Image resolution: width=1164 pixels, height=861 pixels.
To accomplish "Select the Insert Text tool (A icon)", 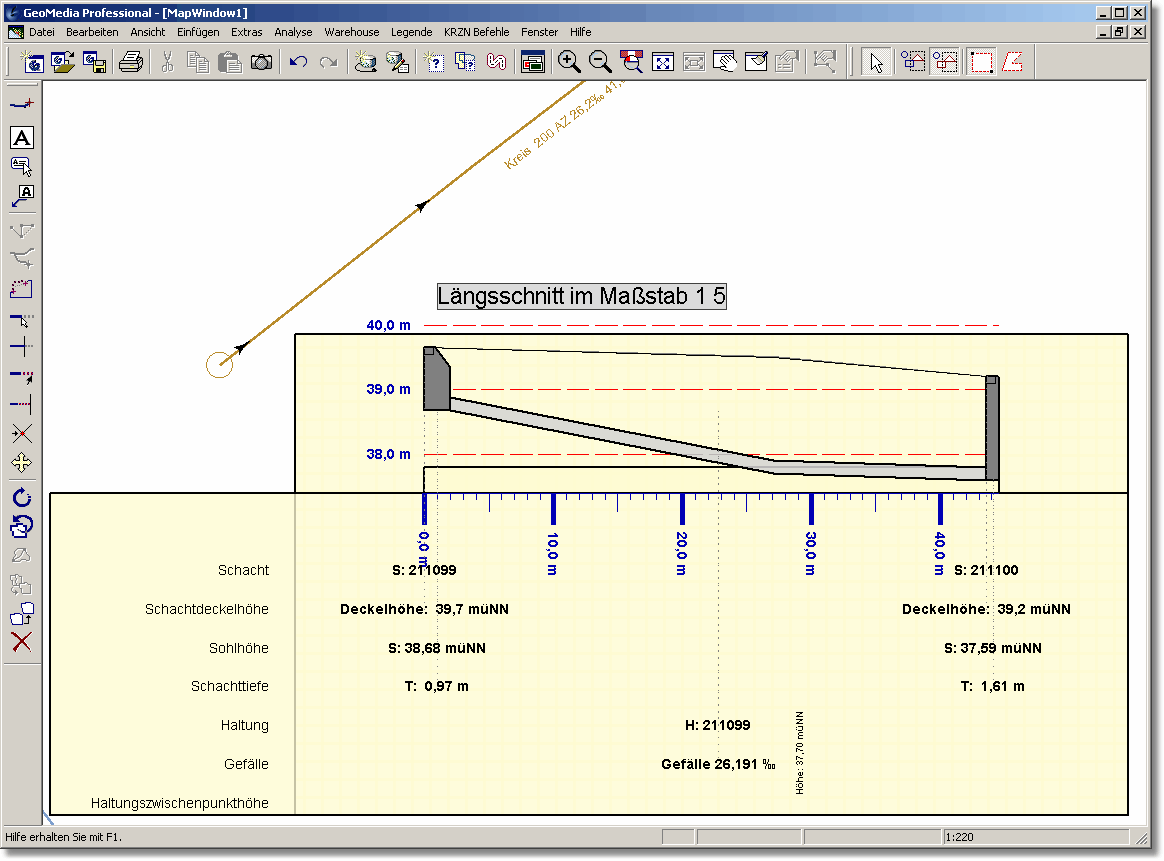I will [x=21, y=138].
